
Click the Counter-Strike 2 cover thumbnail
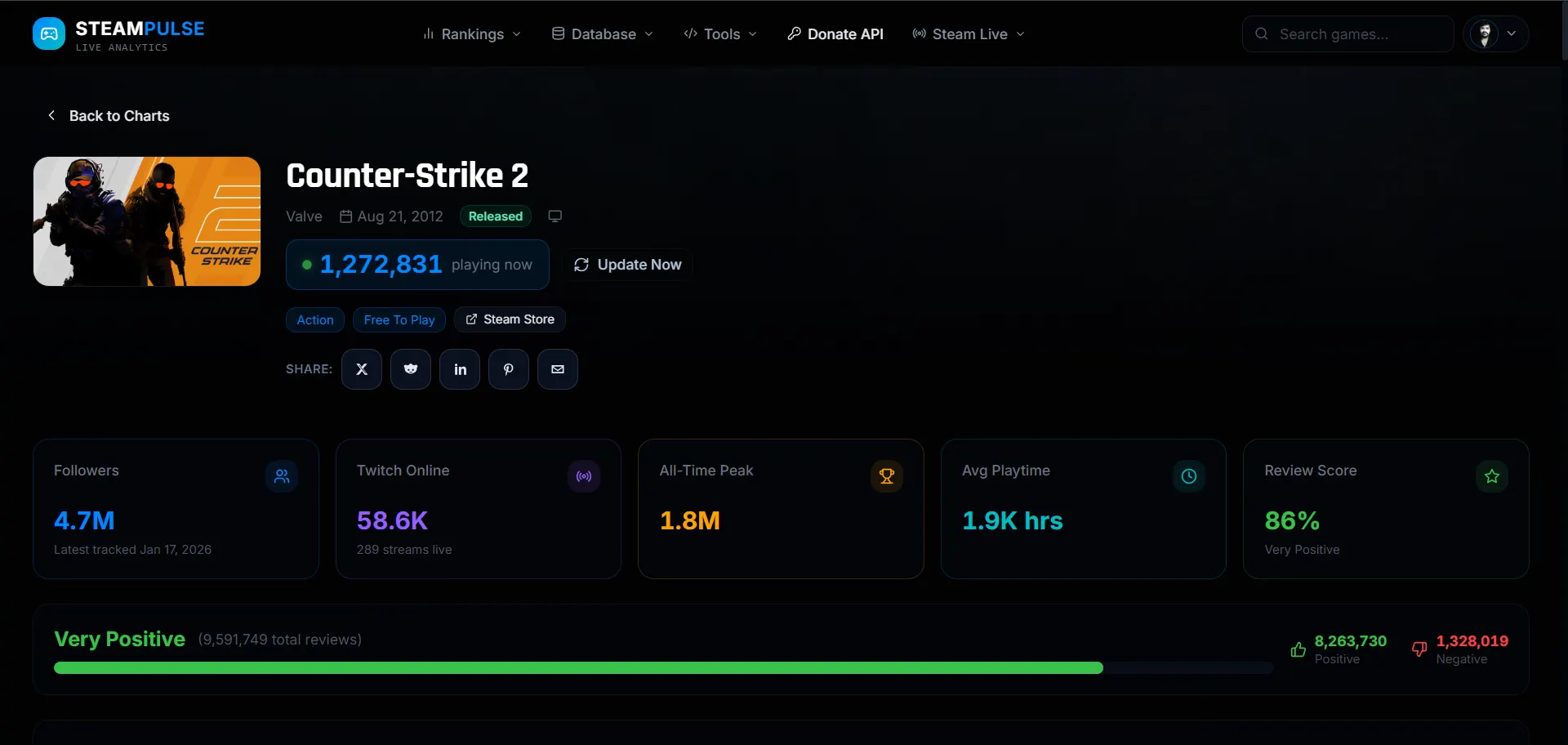(147, 221)
